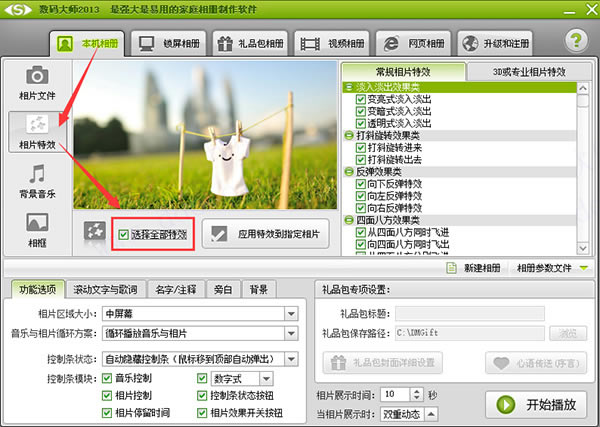The height and width of the screenshot is (427, 600).
Task: Disable the 音乐控制 checkbox
Action: point(107,379)
